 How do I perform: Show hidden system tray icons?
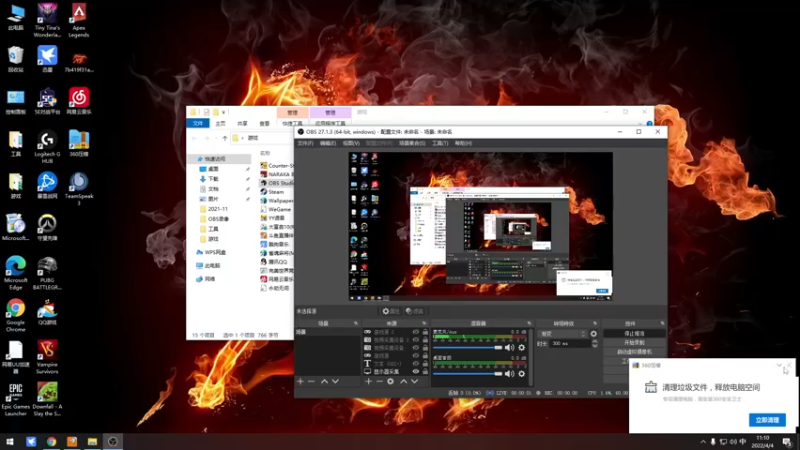703,442
